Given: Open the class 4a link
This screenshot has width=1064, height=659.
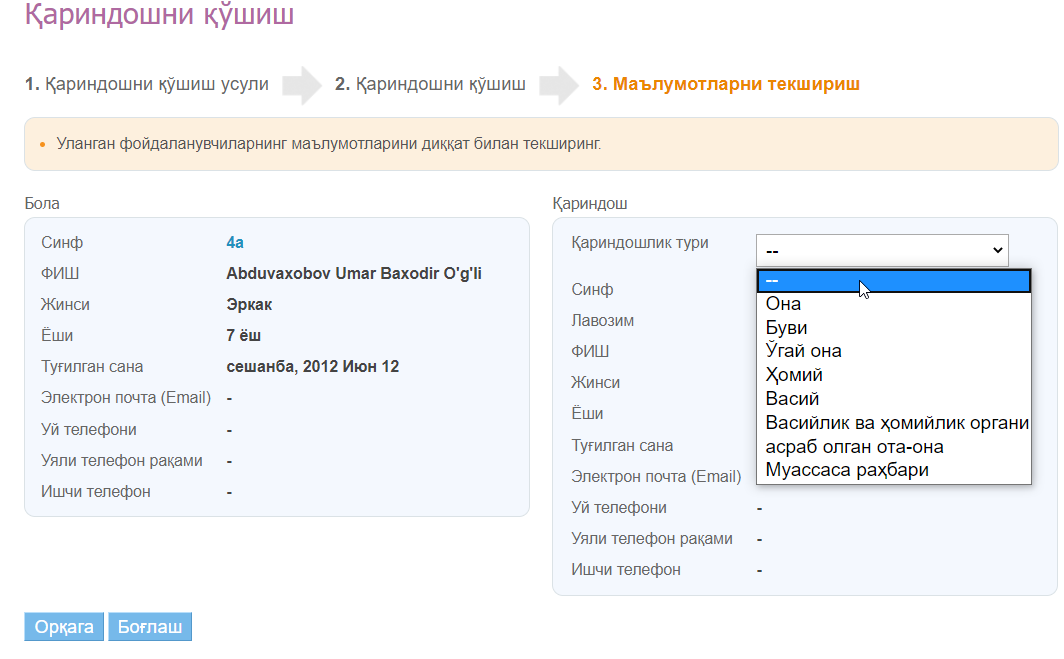Looking at the screenshot, I should tap(235, 242).
